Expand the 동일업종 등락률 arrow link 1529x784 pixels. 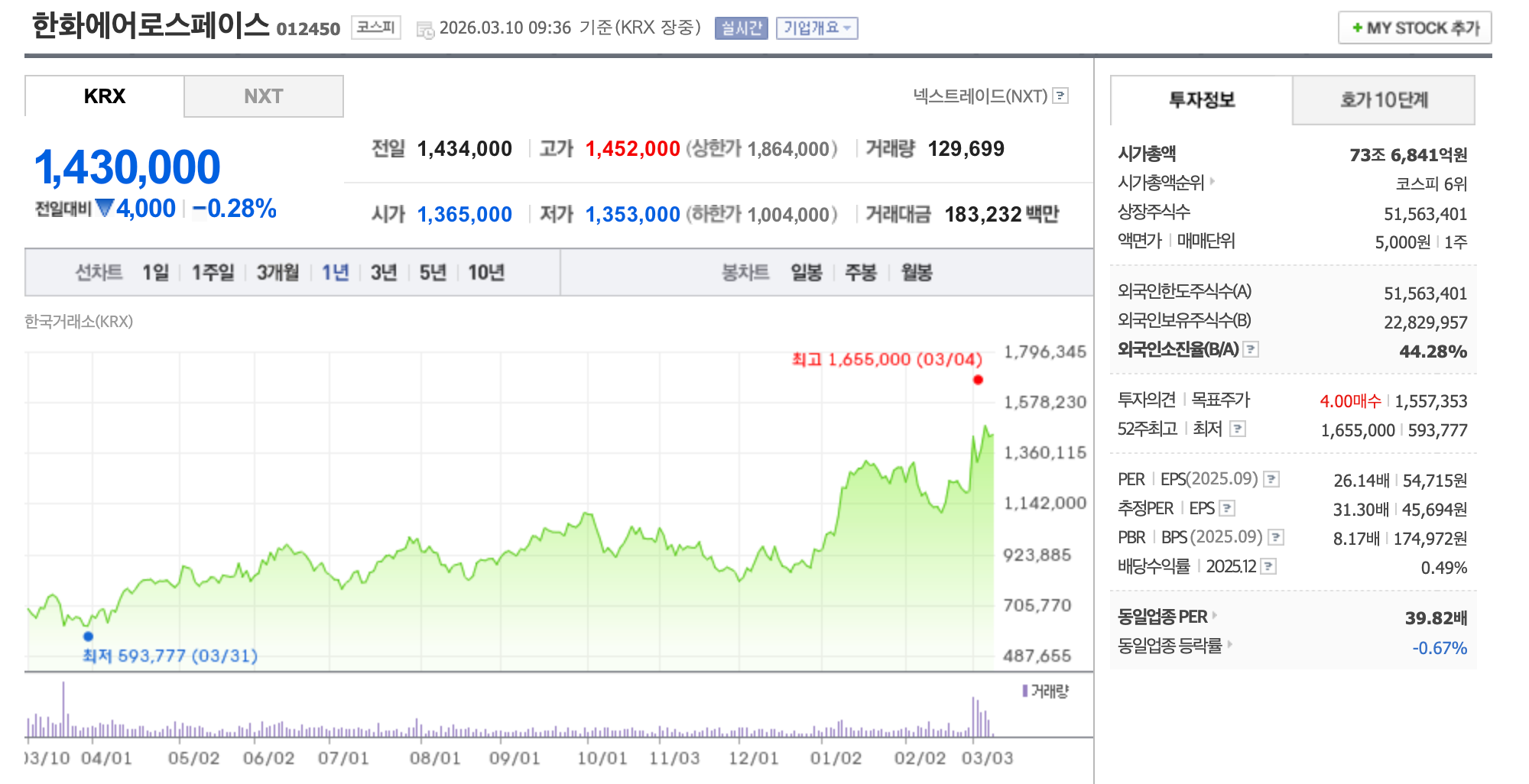(x=1230, y=644)
